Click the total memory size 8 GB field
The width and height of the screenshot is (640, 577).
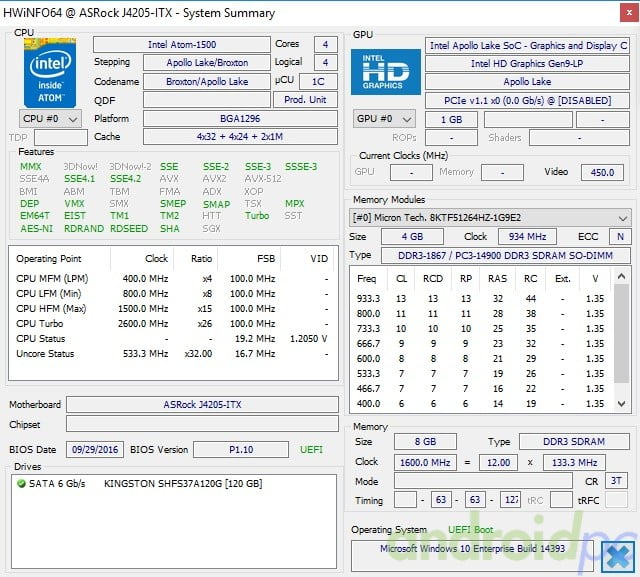[x=425, y=442]
